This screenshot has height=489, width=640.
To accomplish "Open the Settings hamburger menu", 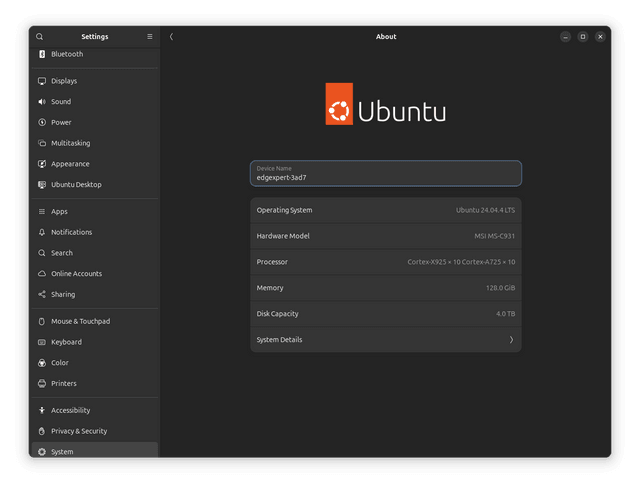I will tap(150, 37).
